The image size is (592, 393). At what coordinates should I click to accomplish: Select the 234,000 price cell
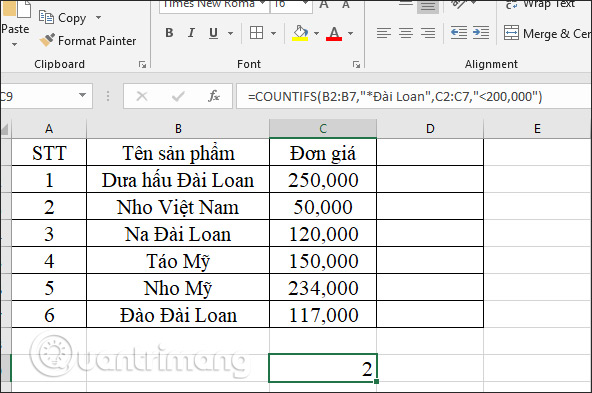[323, 287]
